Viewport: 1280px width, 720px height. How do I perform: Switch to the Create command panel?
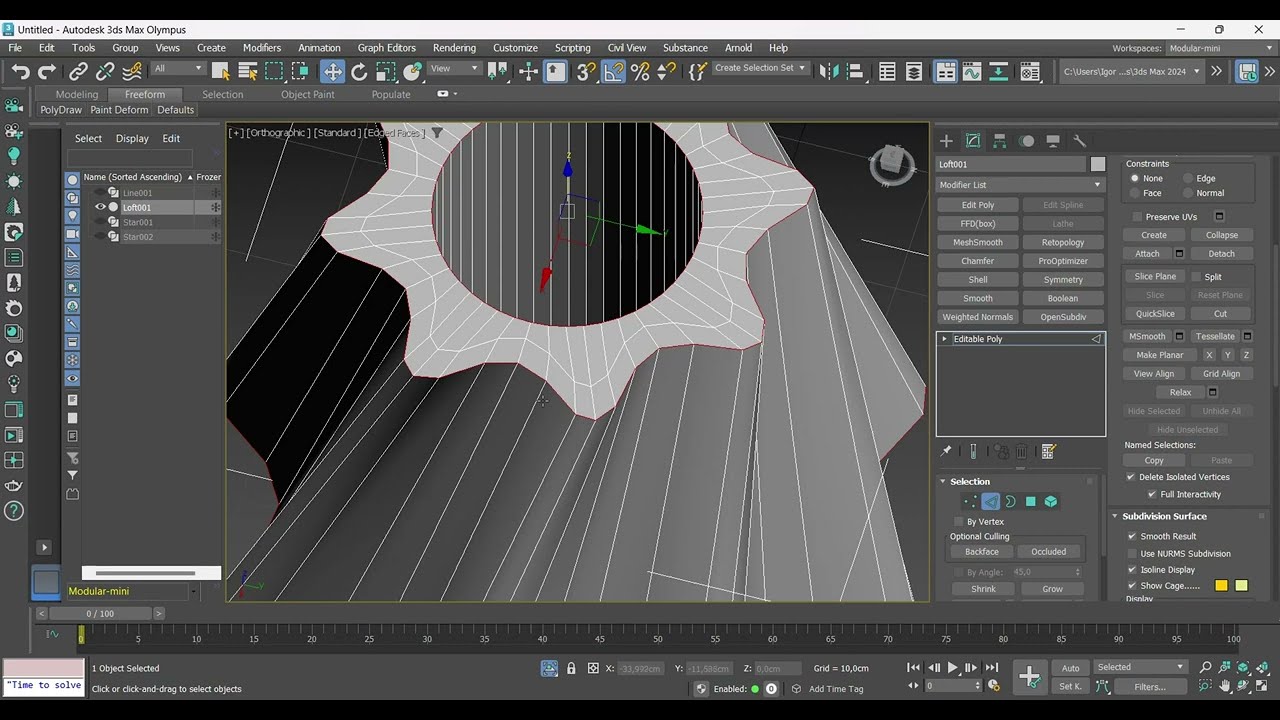946,141
